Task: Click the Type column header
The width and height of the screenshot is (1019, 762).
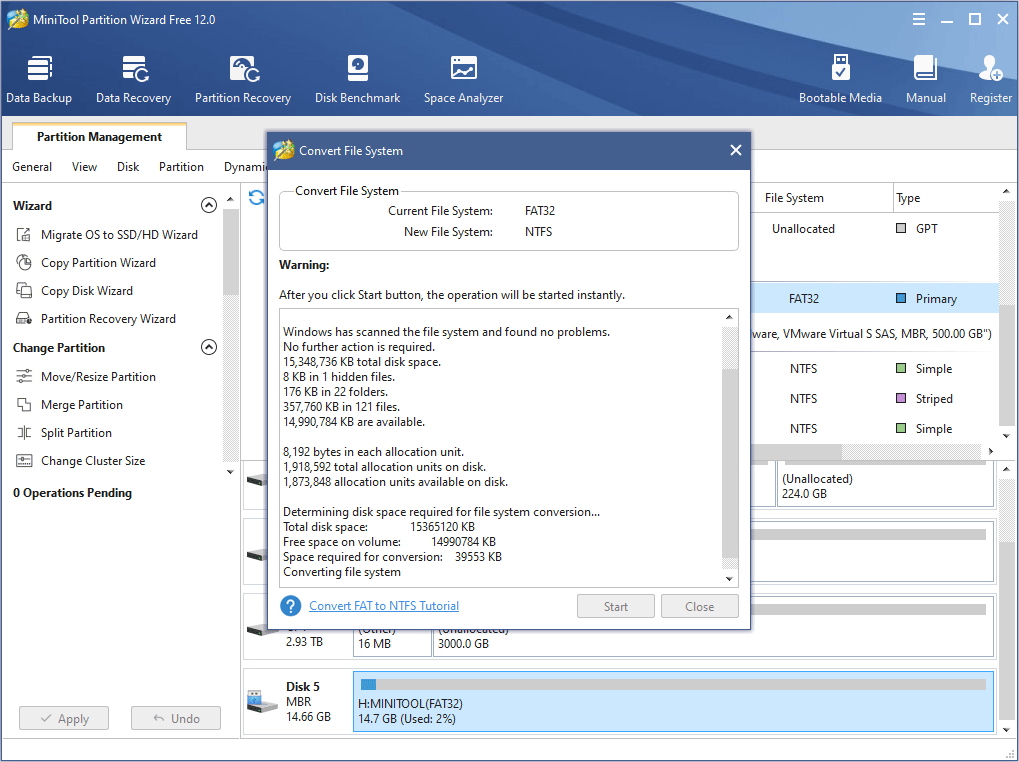Action: 946,197
